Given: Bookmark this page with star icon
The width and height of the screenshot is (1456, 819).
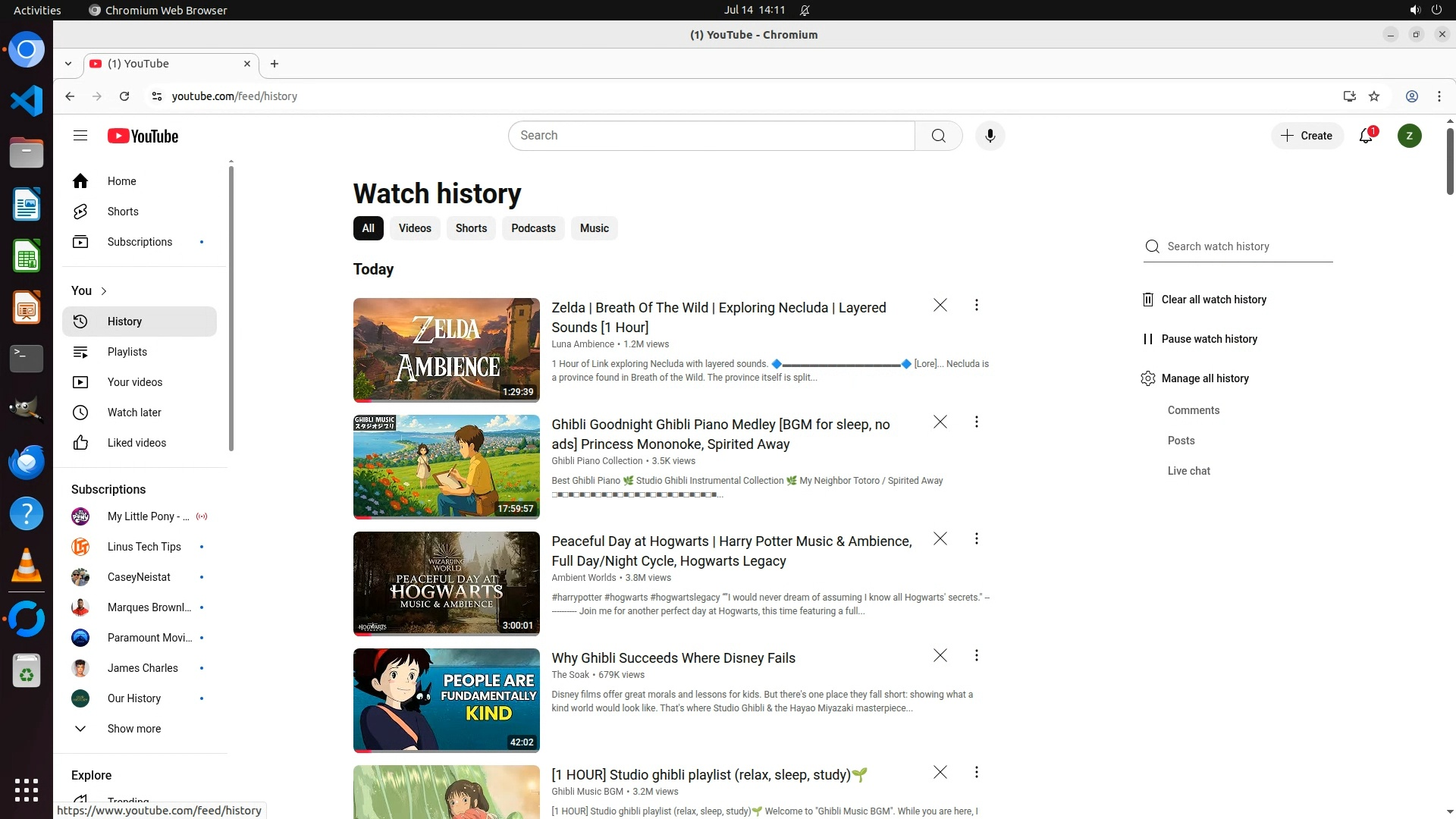Looking at the screenshot, I should click(x=1374, y=96).
